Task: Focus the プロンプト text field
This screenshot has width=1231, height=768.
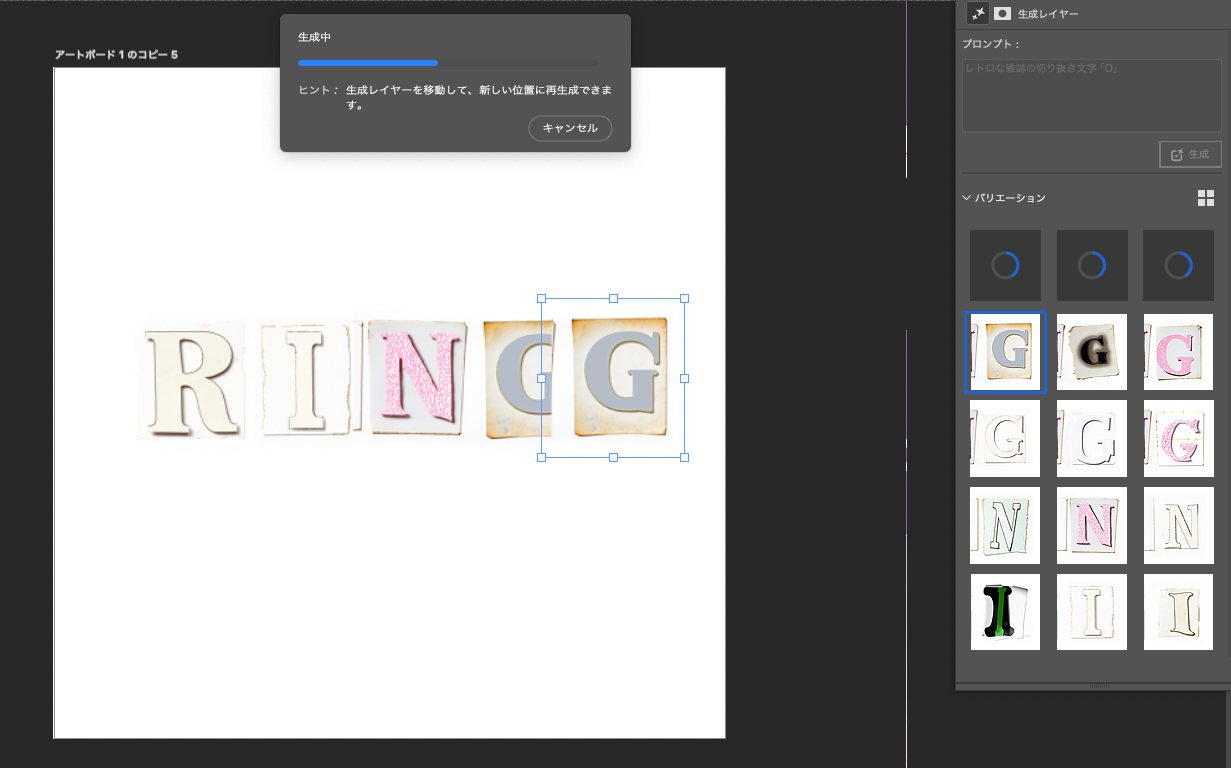Action: [x=1091, y=95]
